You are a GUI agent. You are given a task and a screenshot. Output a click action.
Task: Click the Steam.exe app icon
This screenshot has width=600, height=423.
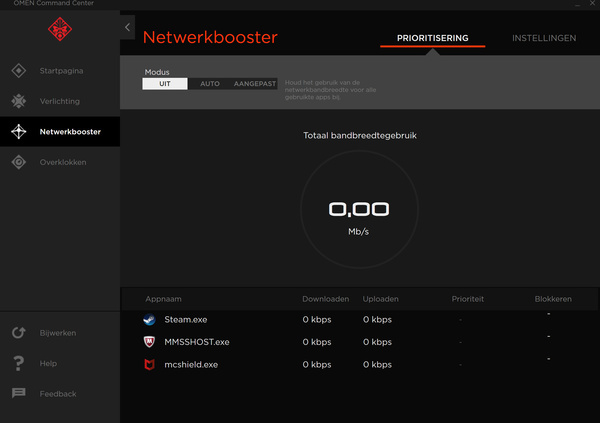coord(149,319)
